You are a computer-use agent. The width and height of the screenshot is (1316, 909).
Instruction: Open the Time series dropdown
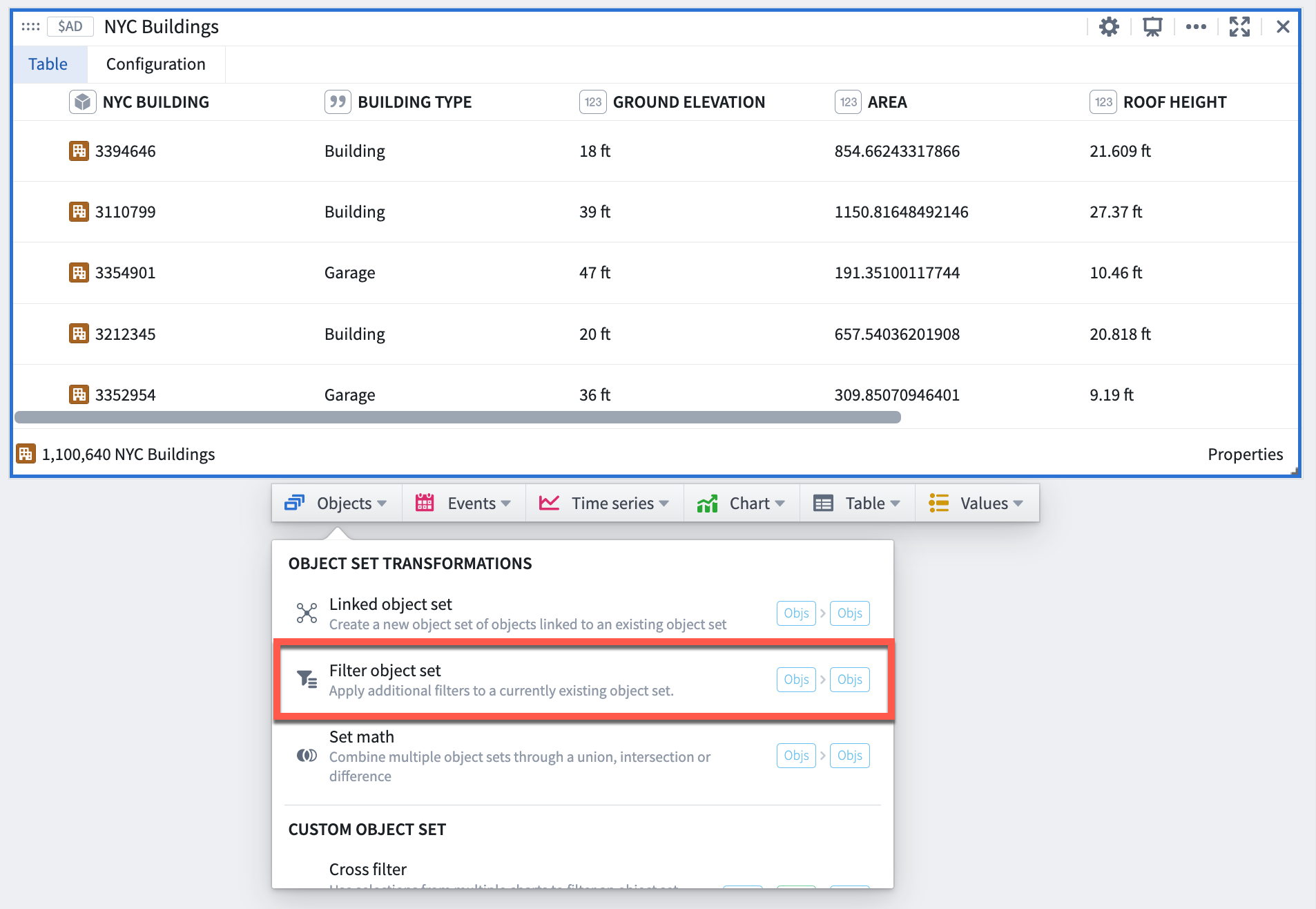(x=604, y=503)
